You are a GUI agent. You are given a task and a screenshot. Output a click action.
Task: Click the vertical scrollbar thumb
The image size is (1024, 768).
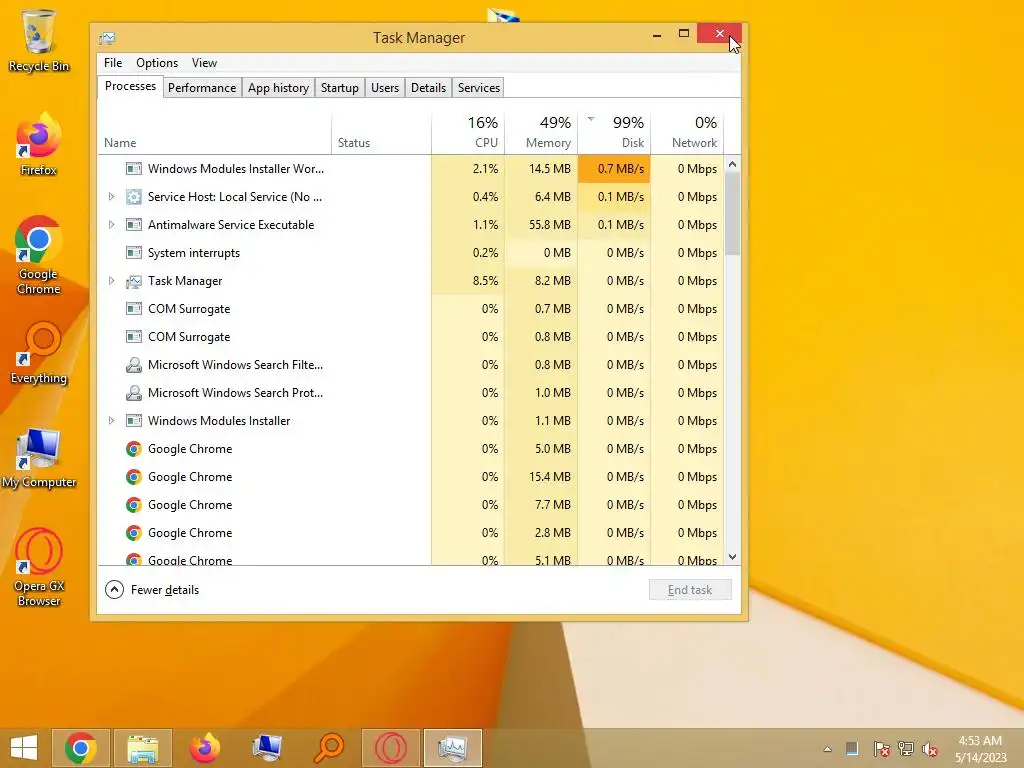(732, 214)
